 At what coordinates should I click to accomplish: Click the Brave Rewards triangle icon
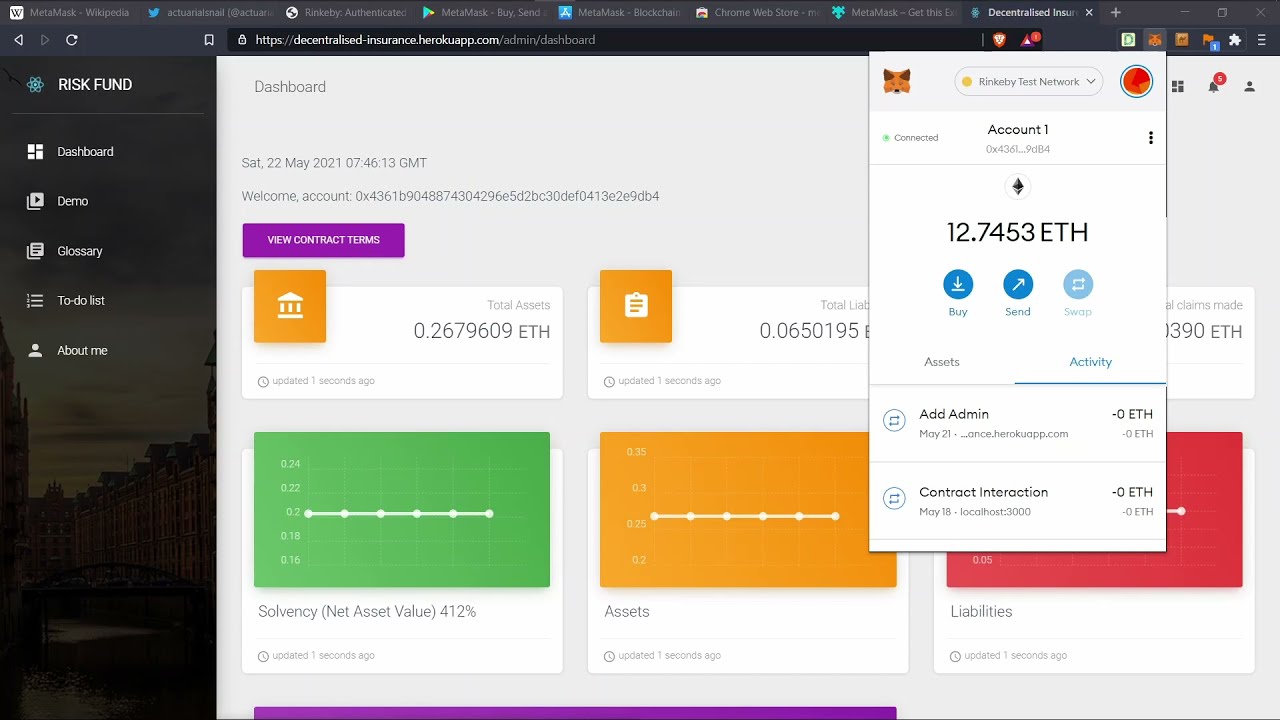pyautogui.click(x=1029, y=40)
